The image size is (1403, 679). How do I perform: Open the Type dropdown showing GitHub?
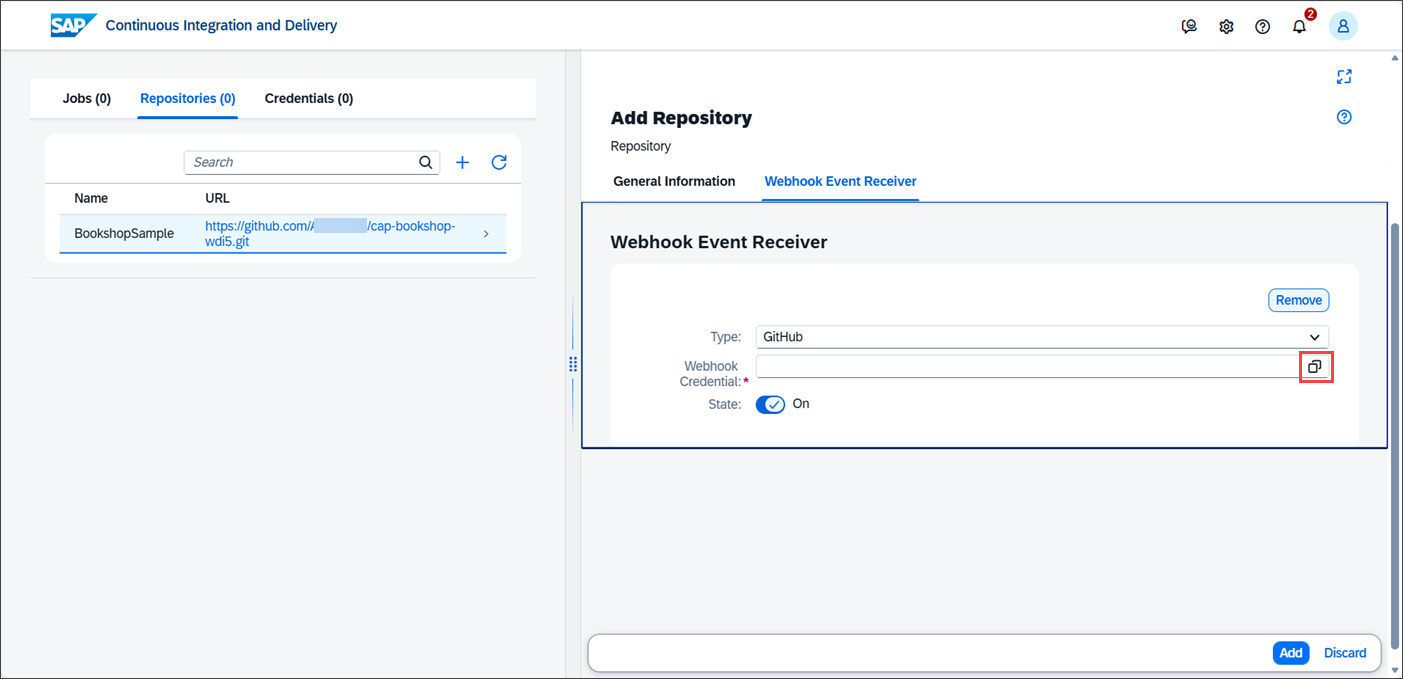click(1042, 337)
